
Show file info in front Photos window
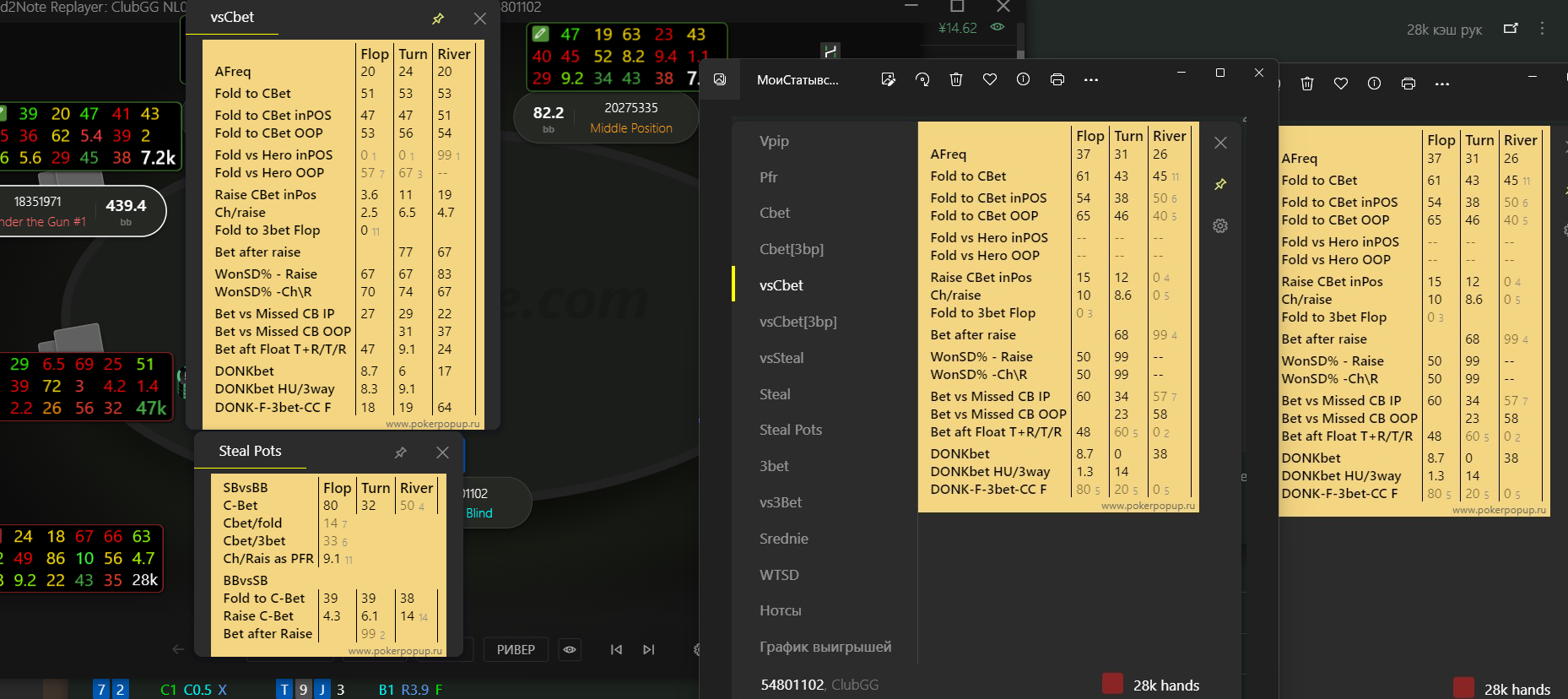(x=1024, y=79)
